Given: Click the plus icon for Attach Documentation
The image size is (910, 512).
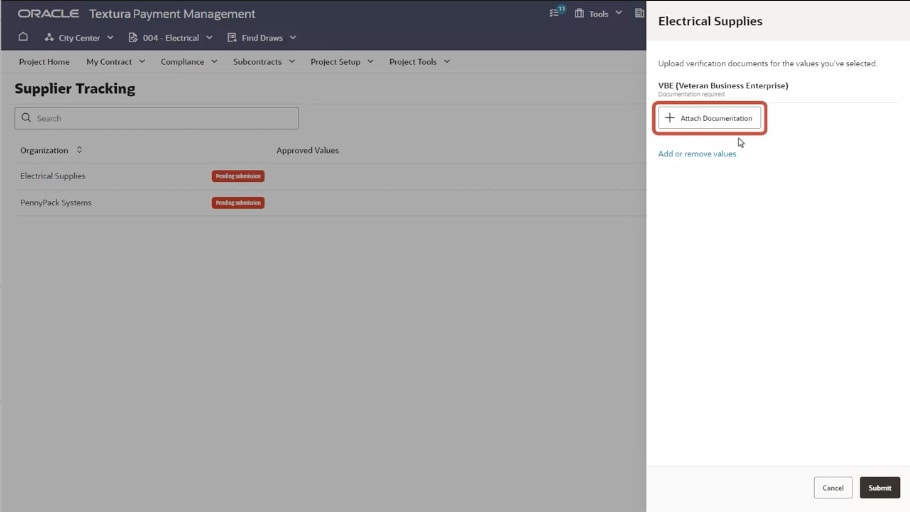Looking at the screenshot, I should click(x=670, y=118).
